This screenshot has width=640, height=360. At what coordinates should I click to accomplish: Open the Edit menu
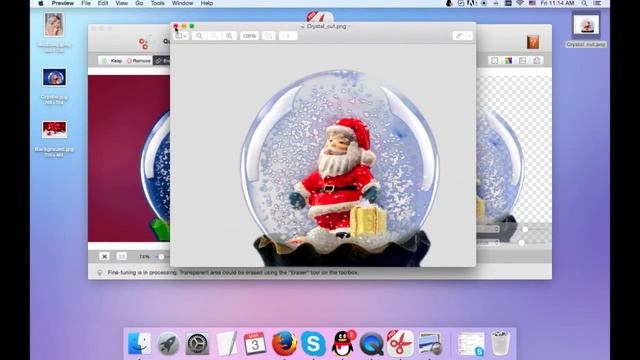103,3
